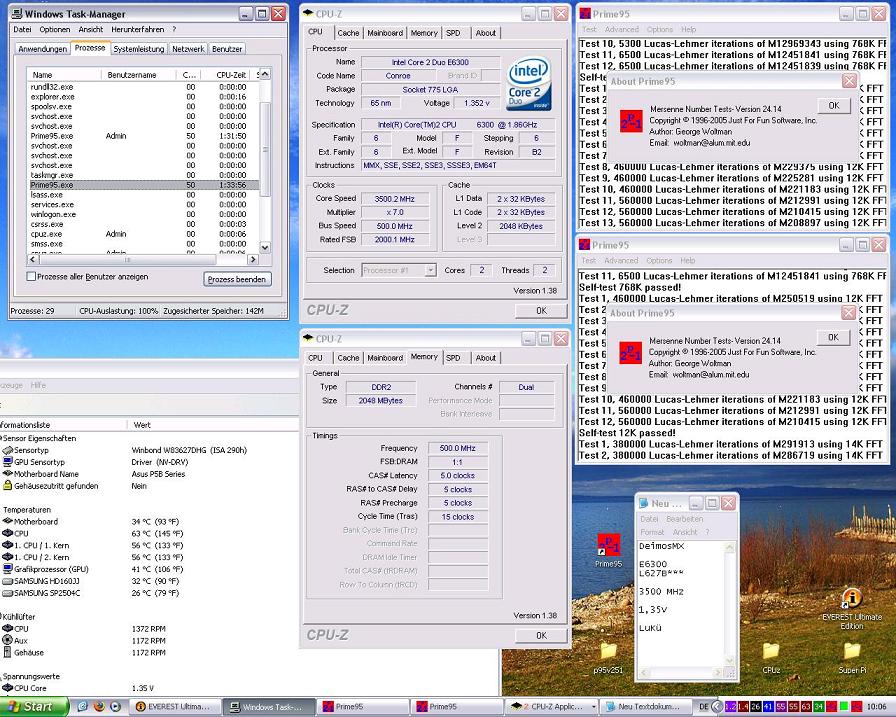Select the winlogon.exe process row
The image size is (896, 717).
click(x=143, y=214)
